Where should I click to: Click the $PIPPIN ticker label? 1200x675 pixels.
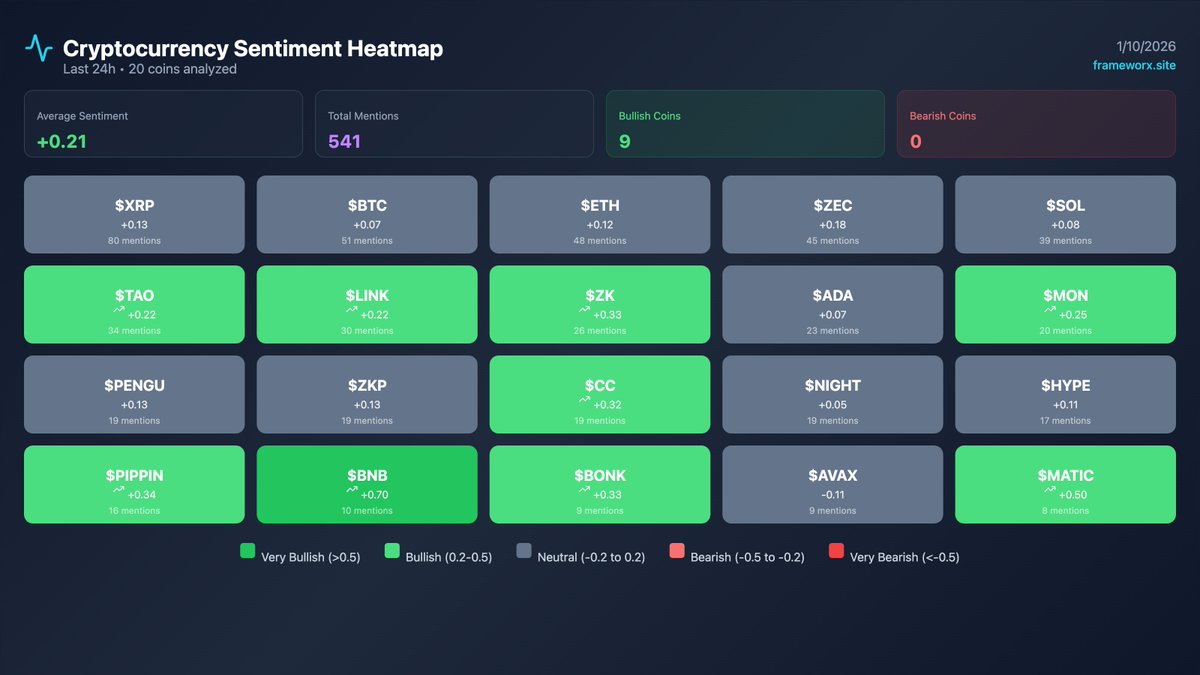pyautogui.click(x=134, y=476)
